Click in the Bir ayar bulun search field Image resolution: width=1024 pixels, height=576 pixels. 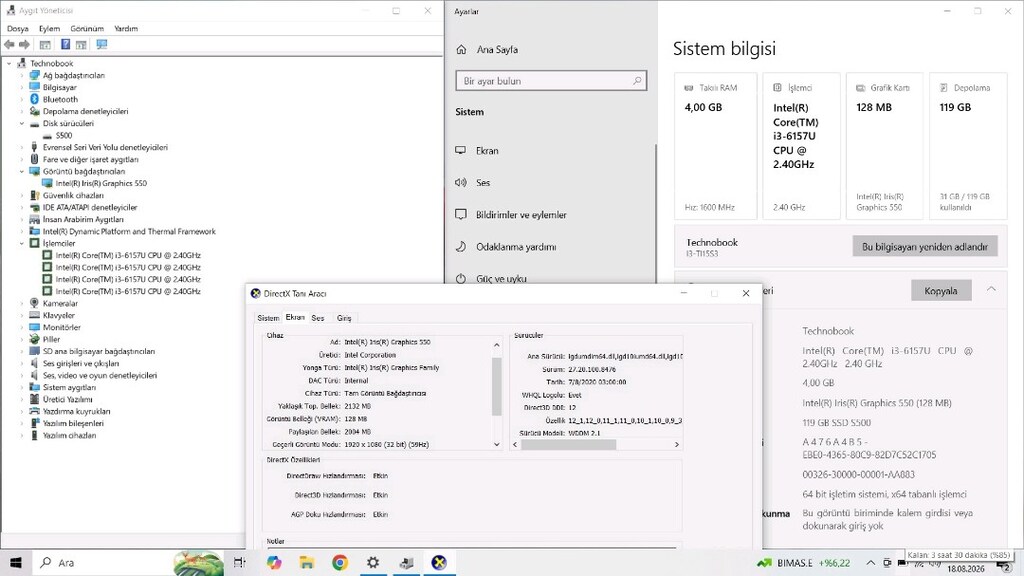pyautogui.click(x=551, y=80)
